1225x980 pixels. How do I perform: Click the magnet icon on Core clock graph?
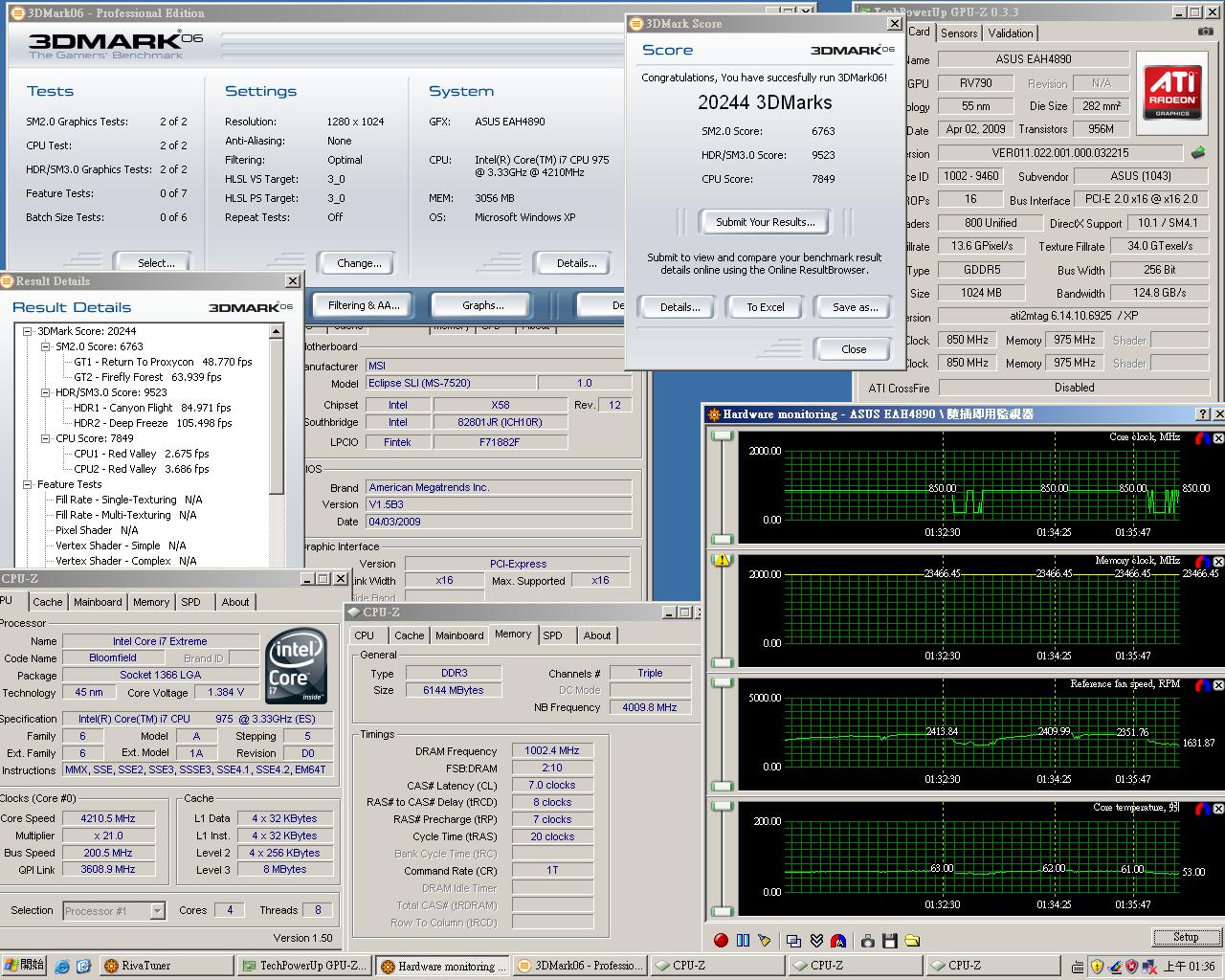click(x=1202, y=437)
